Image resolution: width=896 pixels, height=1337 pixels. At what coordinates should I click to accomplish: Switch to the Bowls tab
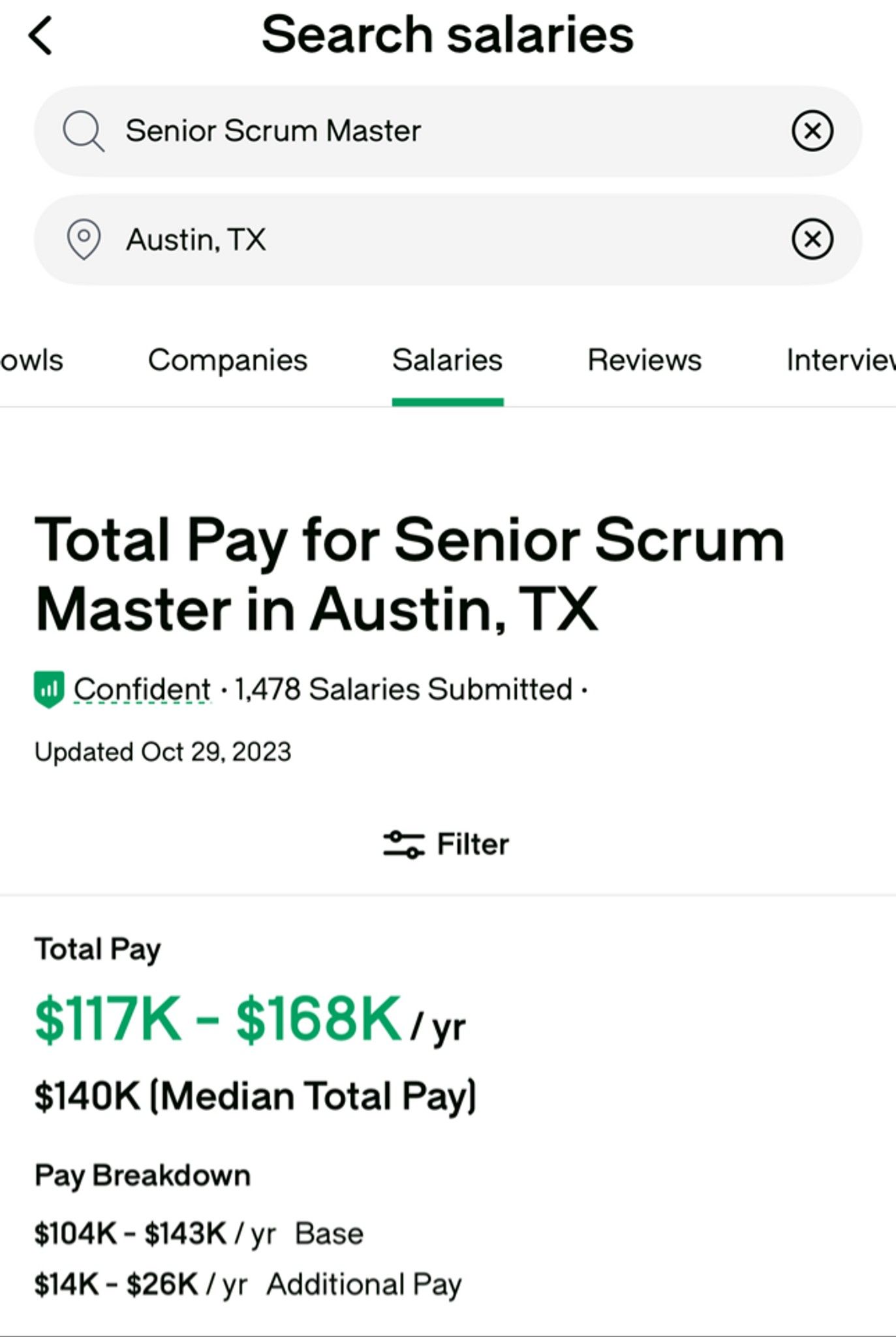(31, 360)
